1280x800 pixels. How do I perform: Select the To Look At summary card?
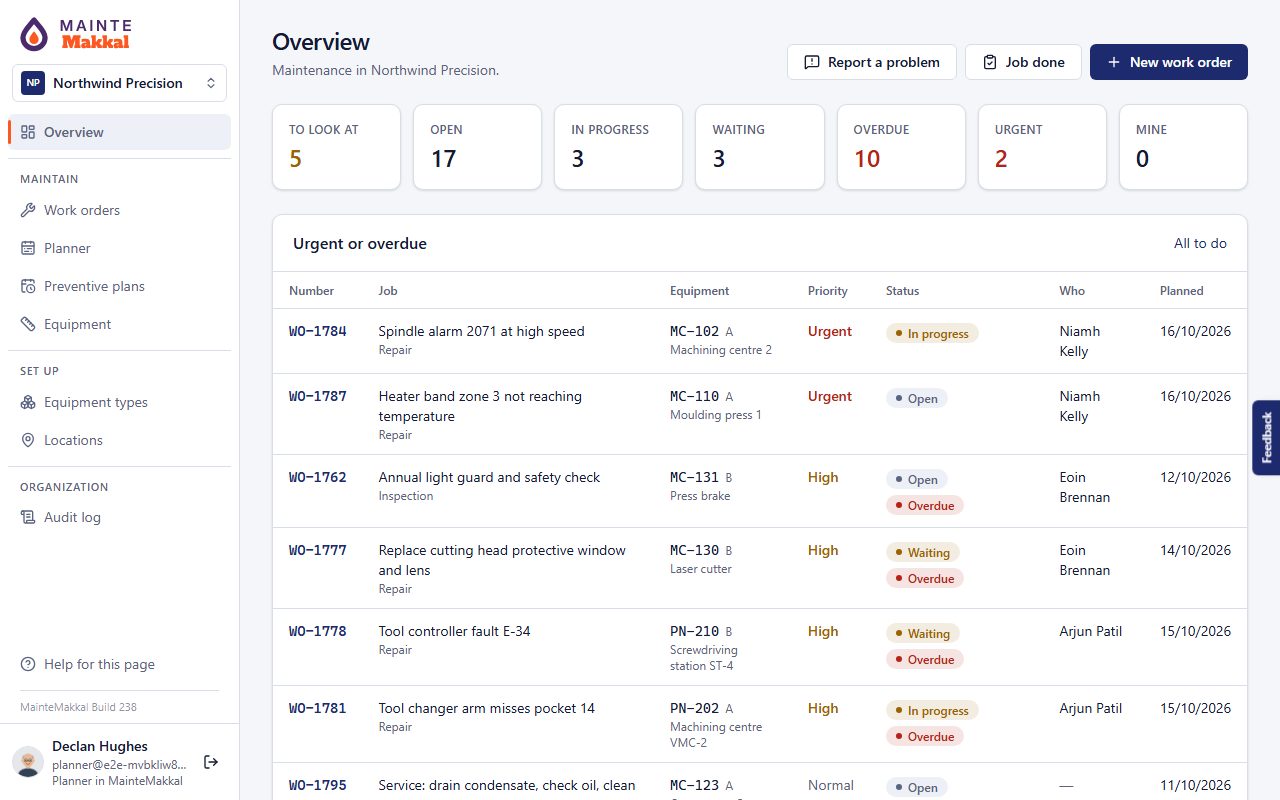tap(337, 147)
